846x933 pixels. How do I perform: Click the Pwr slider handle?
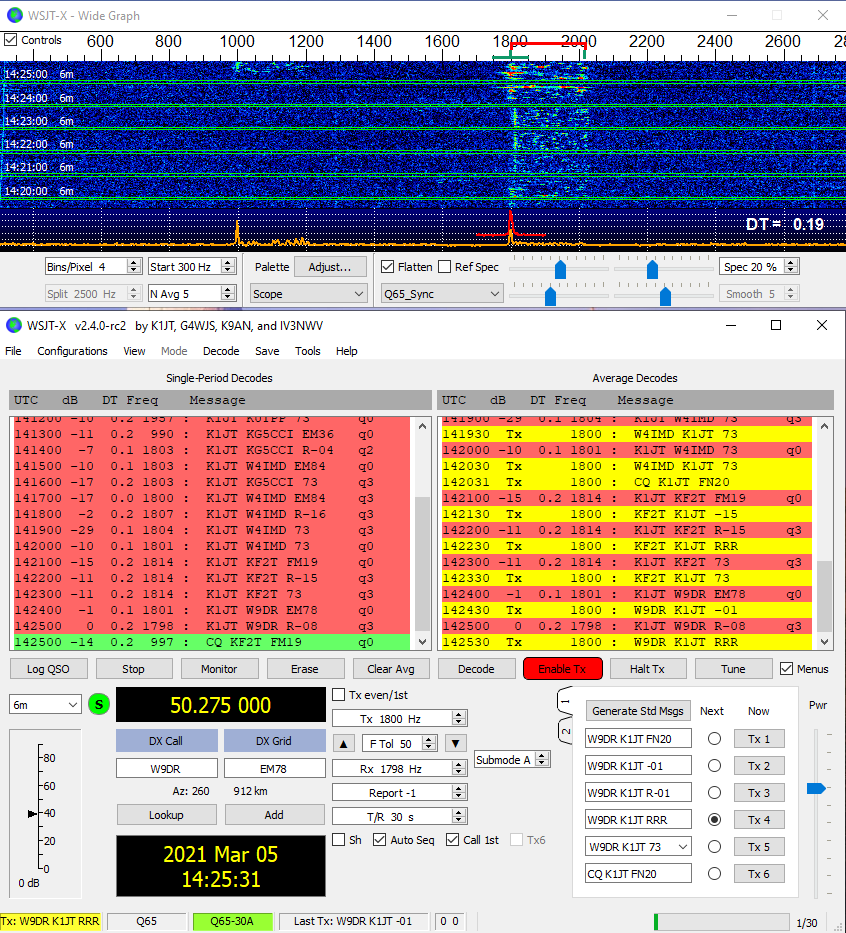(816, 788)
